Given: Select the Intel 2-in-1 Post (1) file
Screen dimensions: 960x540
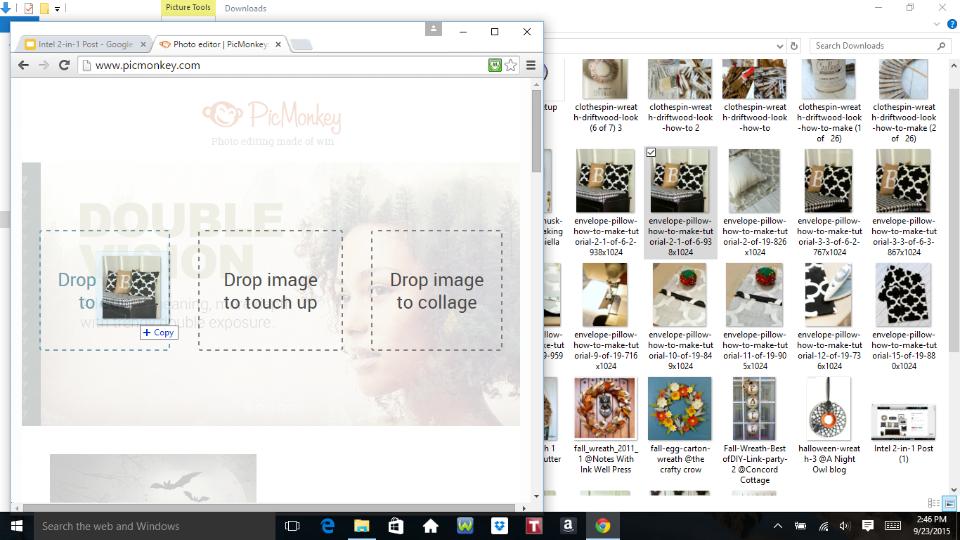Looking at the screenshot, I should click(904, 433).
